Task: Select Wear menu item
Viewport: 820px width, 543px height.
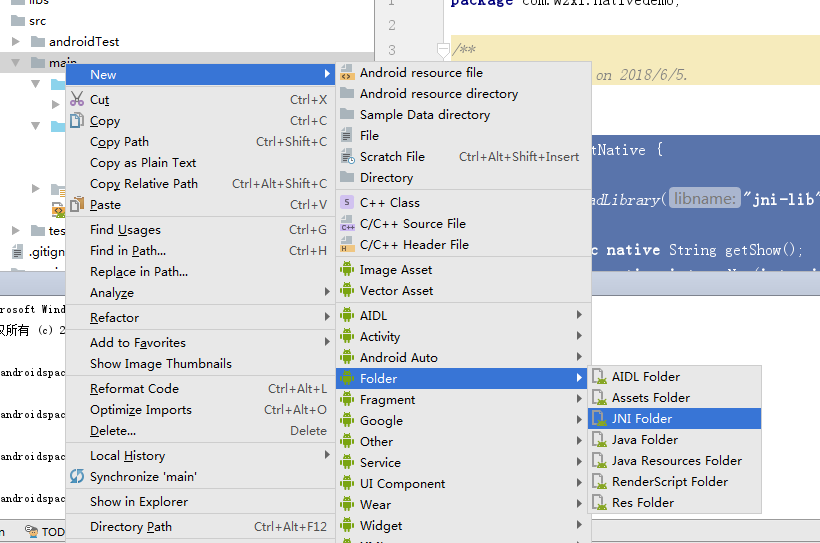Action: point(463,504)
